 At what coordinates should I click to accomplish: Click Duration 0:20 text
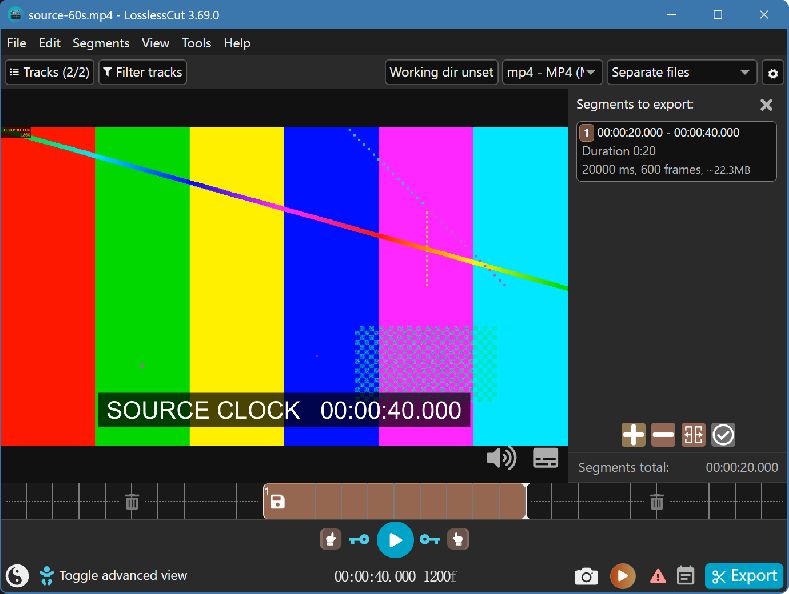point(618,151)
